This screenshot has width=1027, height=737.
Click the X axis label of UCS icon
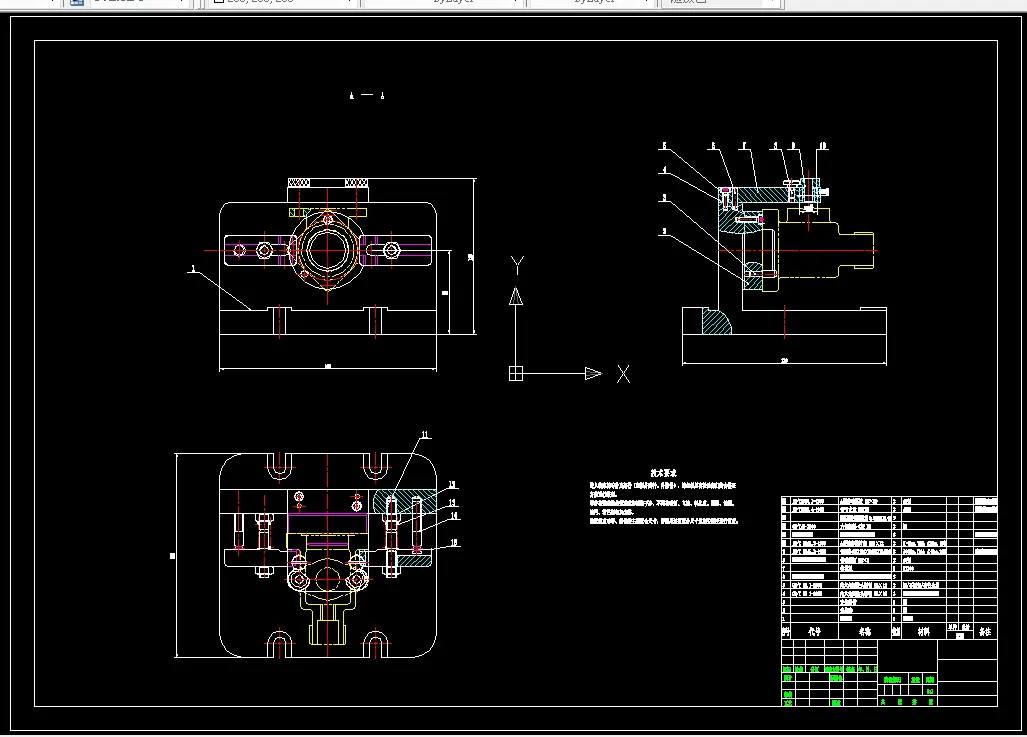point(624,374)
